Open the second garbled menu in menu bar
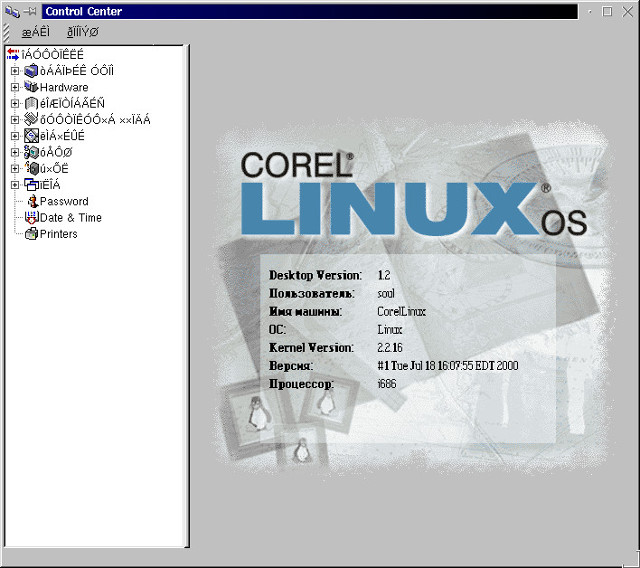 click(83, 32)
